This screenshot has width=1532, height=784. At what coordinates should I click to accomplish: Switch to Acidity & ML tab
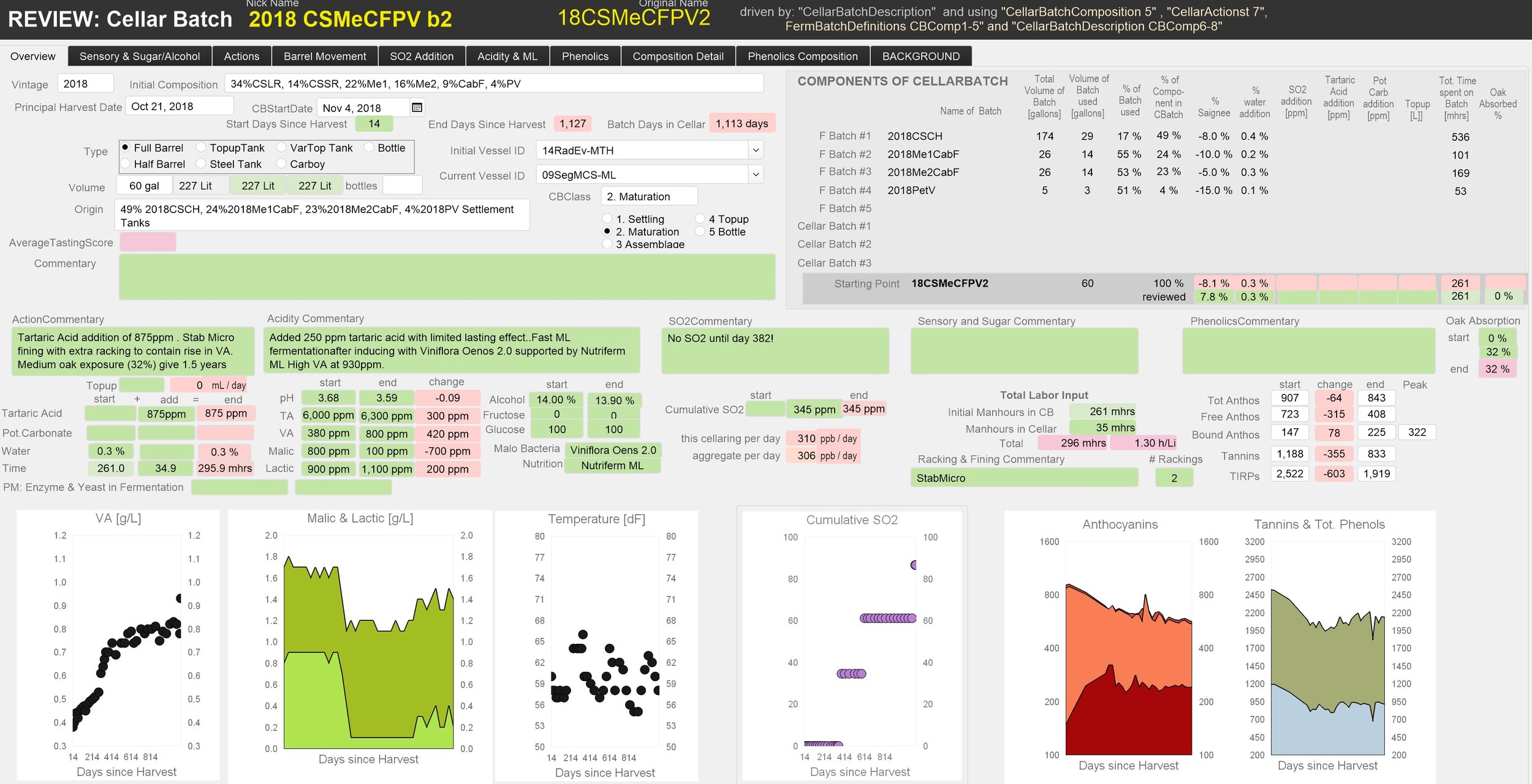point(507,56)
